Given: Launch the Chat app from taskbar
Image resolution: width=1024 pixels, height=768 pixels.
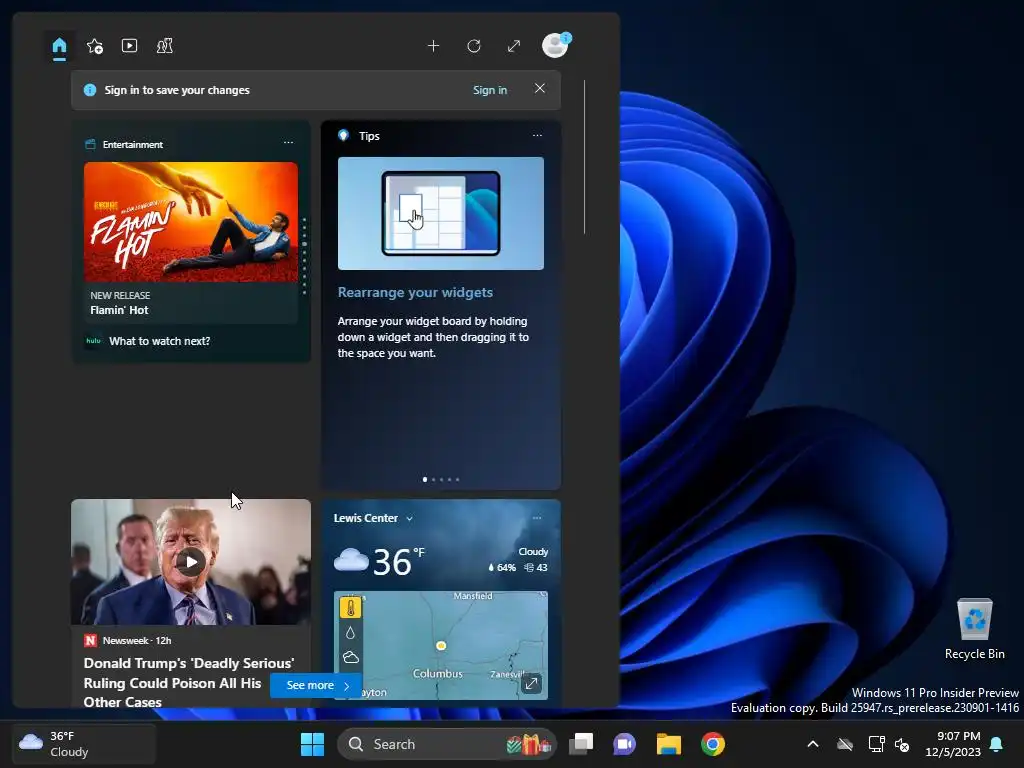Looking at the screenshot, I should click(x=624, y=744).
